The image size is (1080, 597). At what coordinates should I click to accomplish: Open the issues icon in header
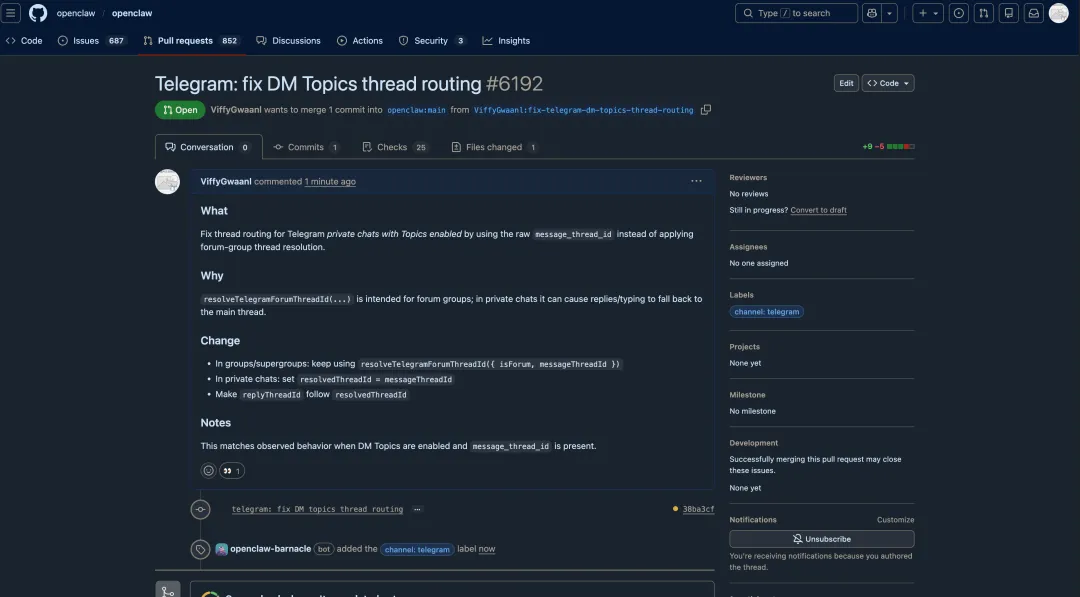click(x=959, y=13)
